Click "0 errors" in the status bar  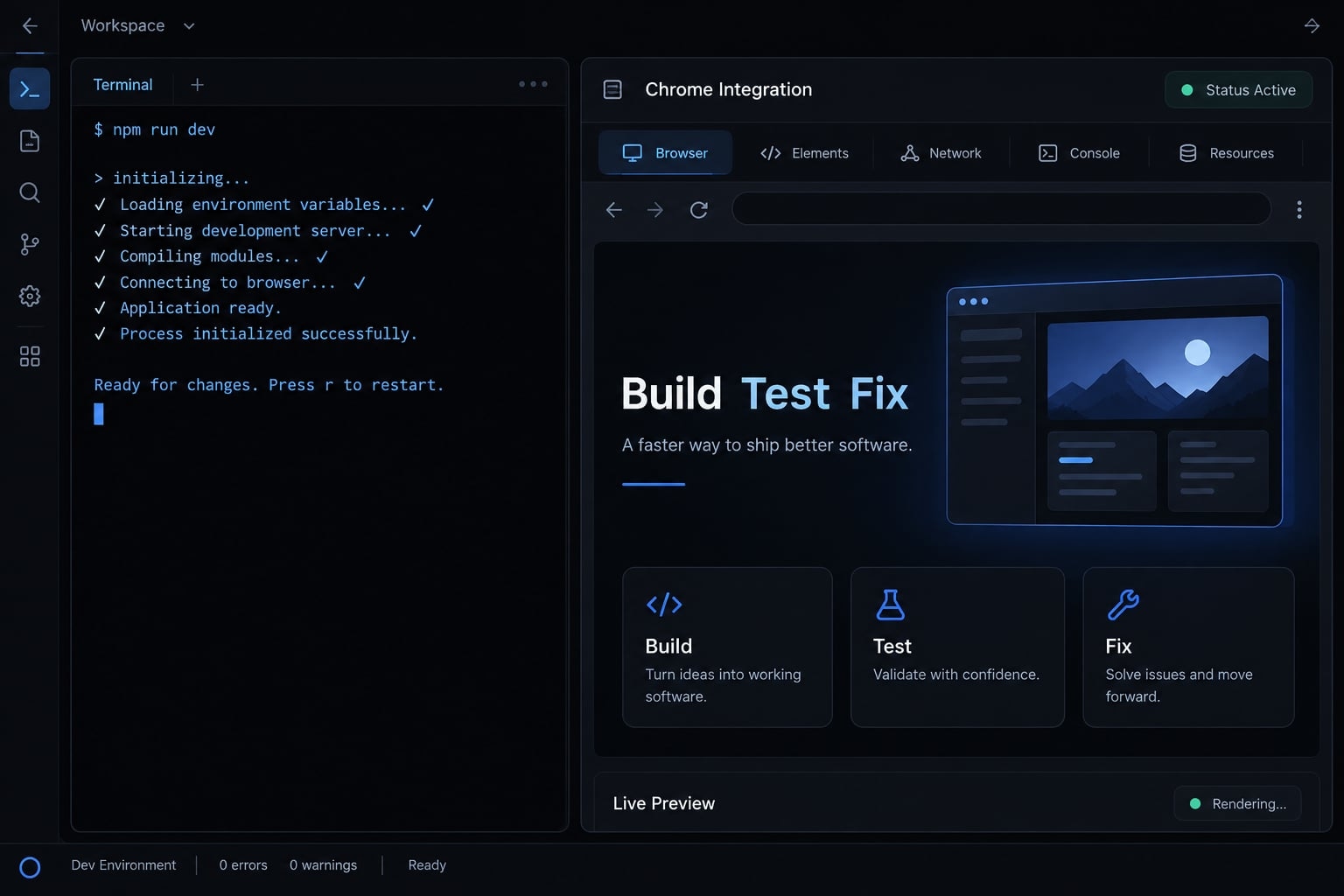243,865
